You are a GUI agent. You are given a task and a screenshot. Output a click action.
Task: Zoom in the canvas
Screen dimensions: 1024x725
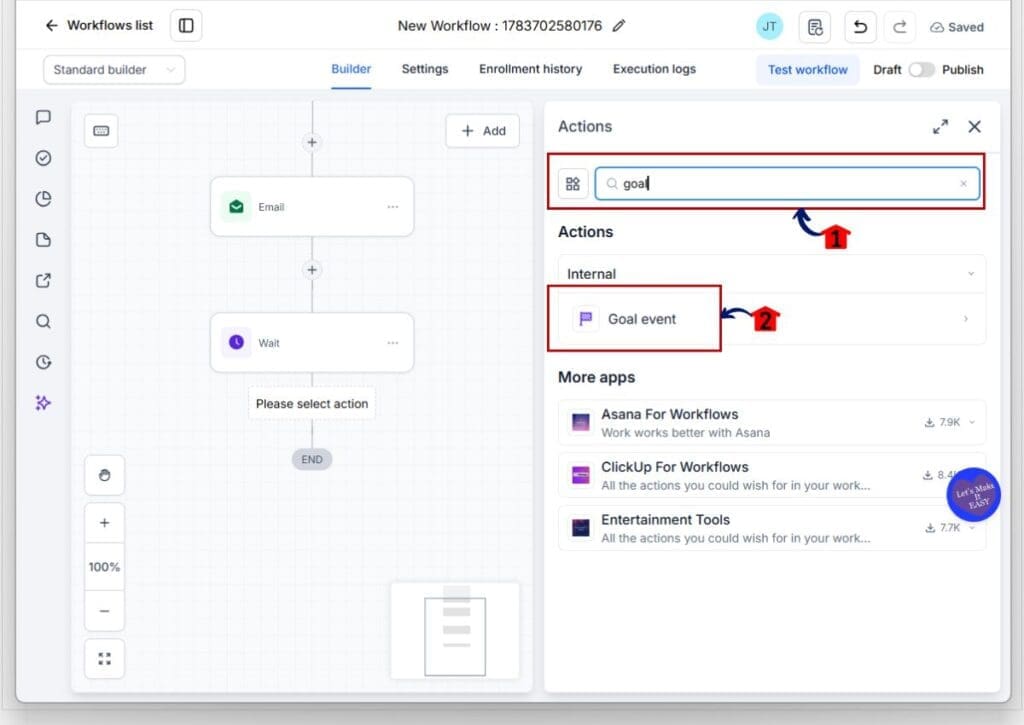point(104,523)
